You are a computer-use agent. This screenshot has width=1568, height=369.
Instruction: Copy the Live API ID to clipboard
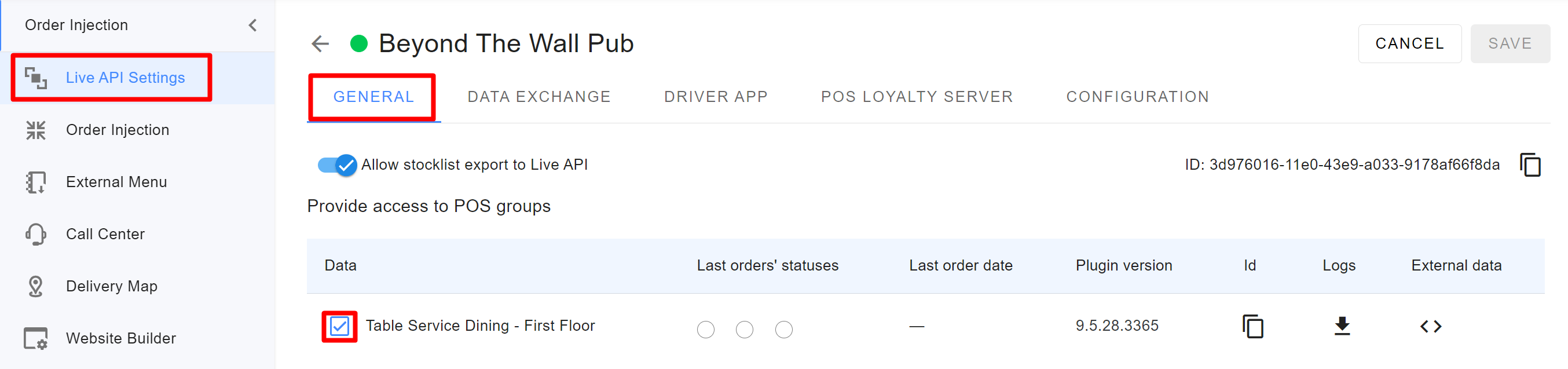pos(1530,165)
